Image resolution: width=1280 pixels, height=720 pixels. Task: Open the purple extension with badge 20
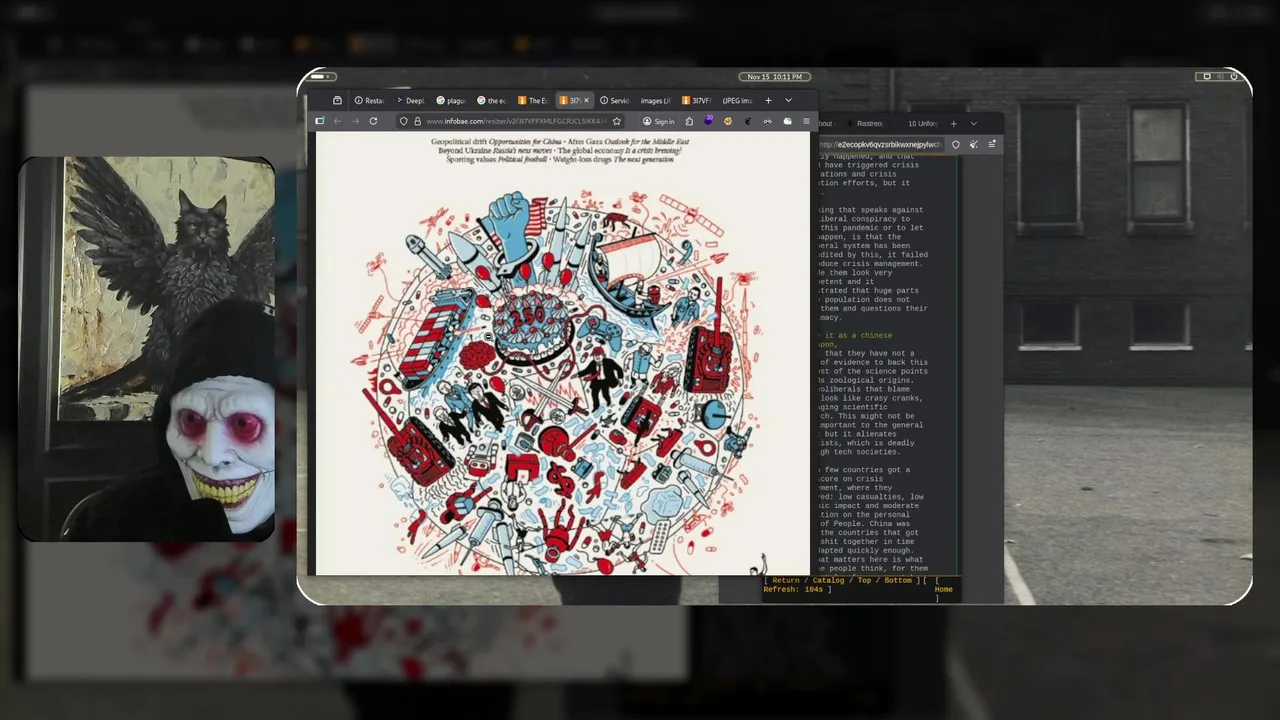708,120
